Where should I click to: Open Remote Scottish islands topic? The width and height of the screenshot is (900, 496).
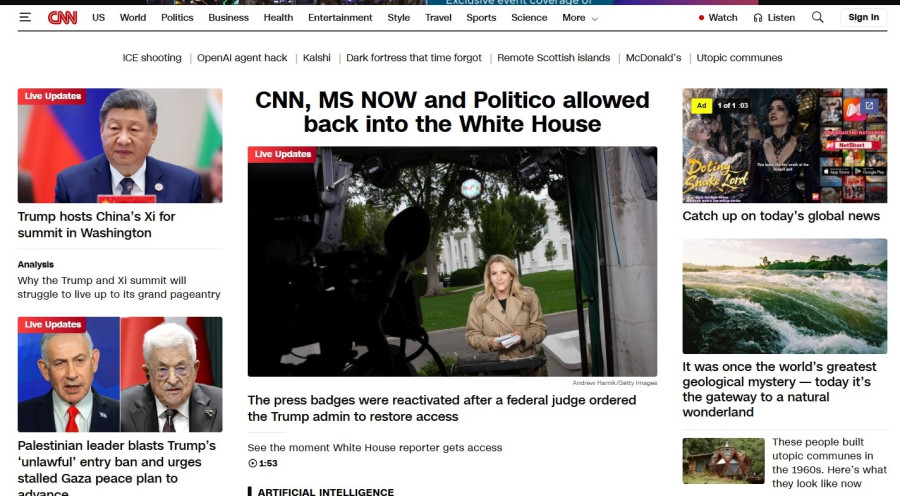(553, 57)
